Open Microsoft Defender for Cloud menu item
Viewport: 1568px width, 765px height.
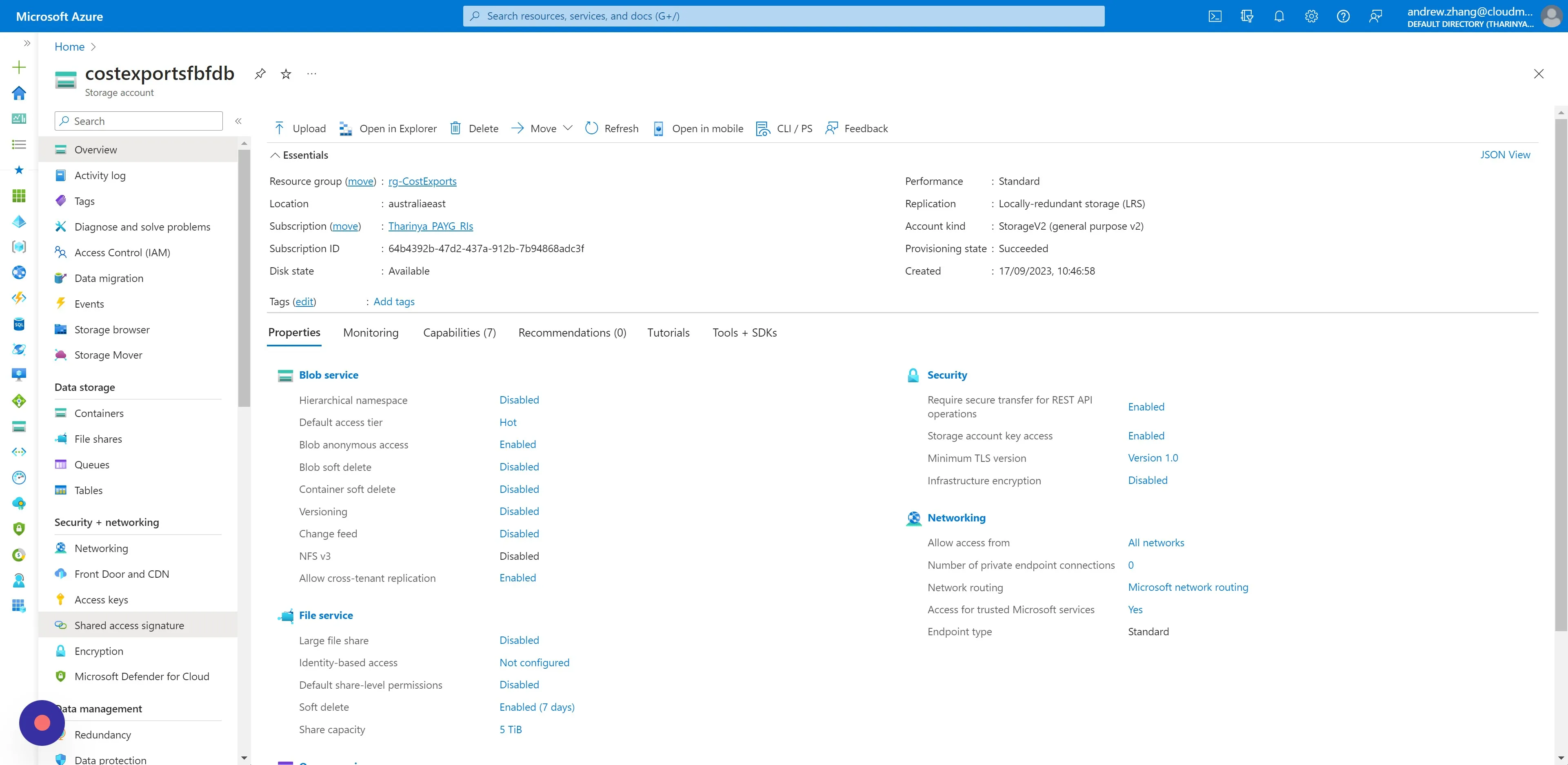pos(139,677)
